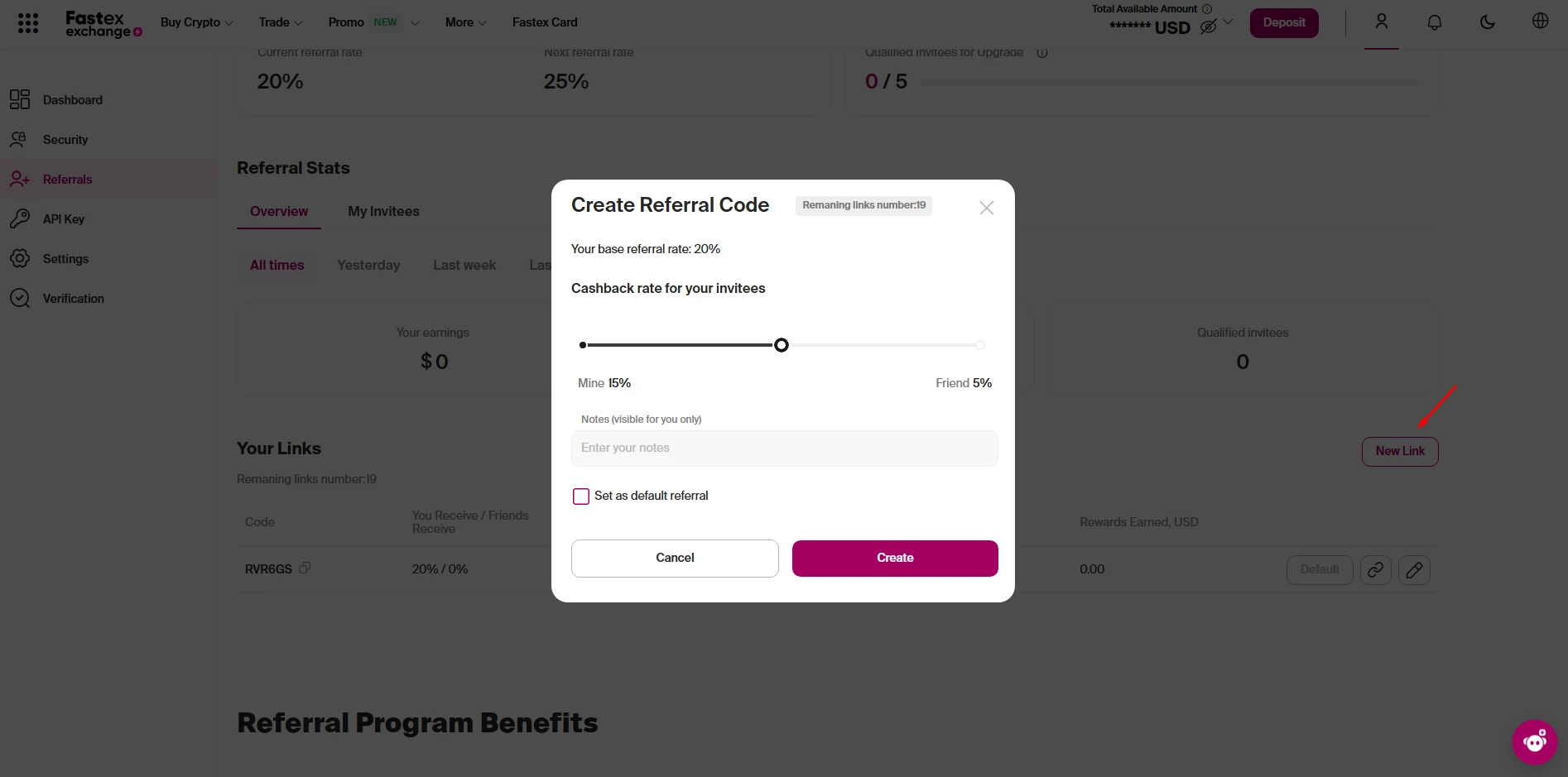Expand the Trade menu
The width and height of the screenshot is (1568, 777).
pos(280,22)
